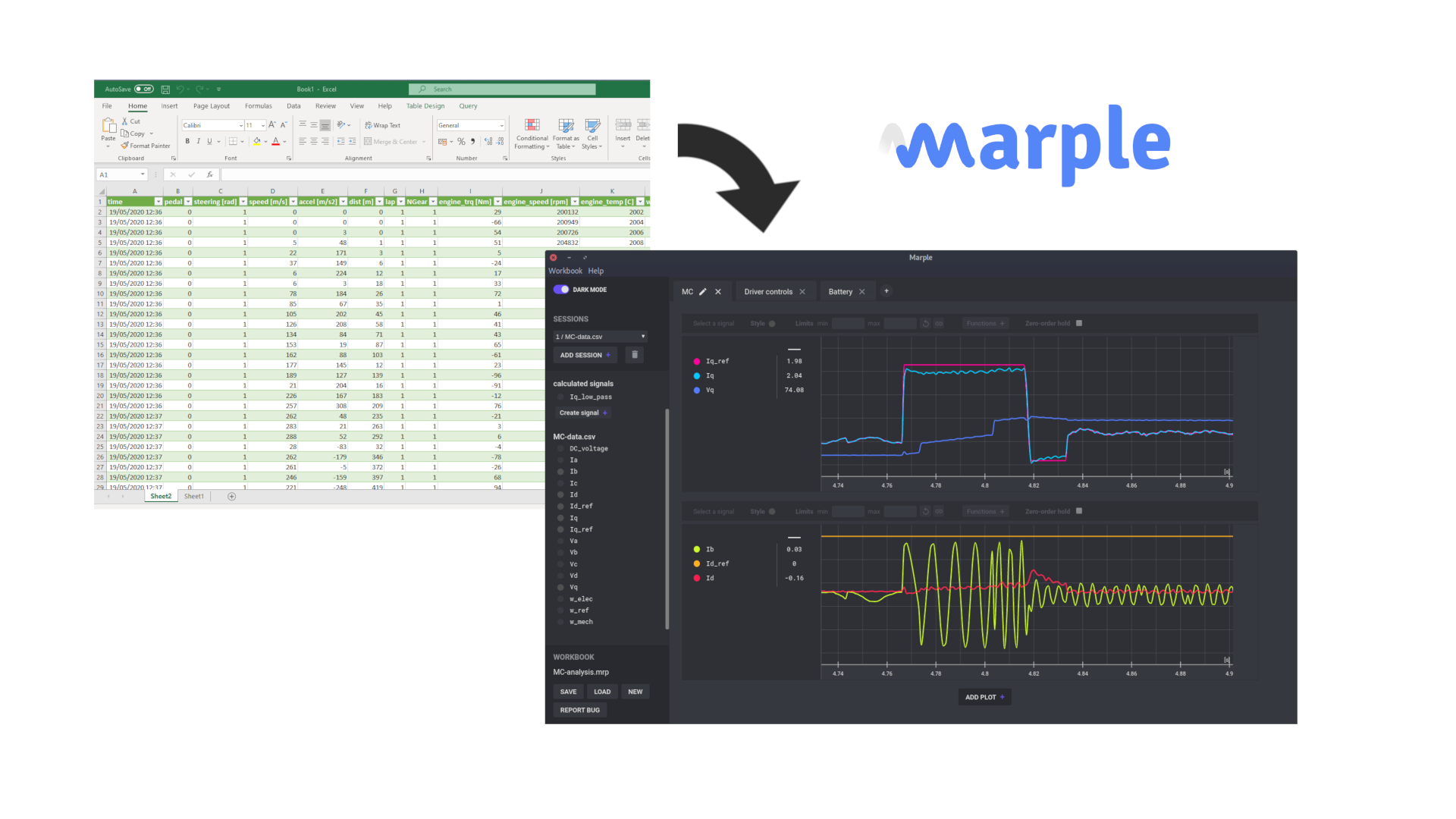Switch to the Battery tab
Viewport: 1456px width, 819px height.
840,292
